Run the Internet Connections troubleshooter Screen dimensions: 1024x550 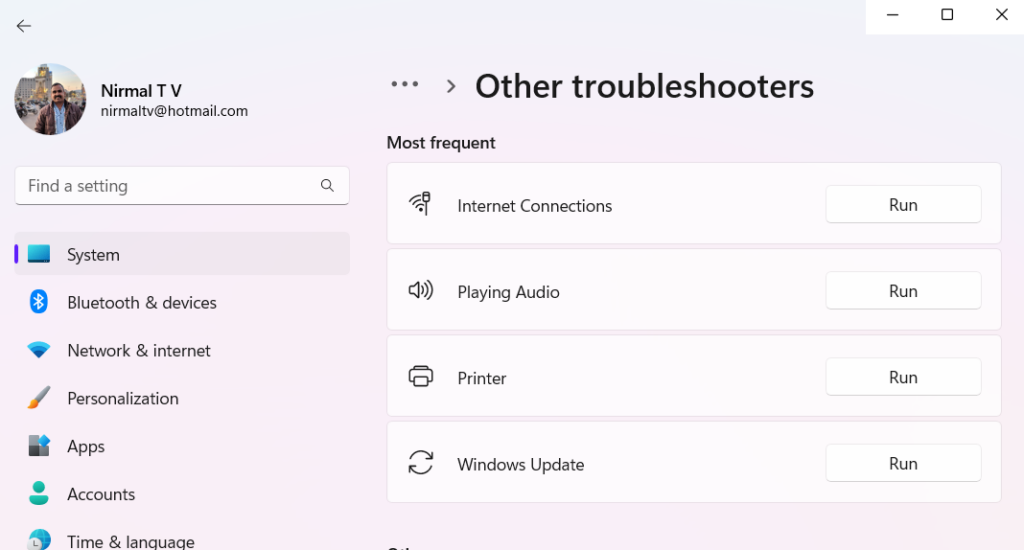(903, 204)
